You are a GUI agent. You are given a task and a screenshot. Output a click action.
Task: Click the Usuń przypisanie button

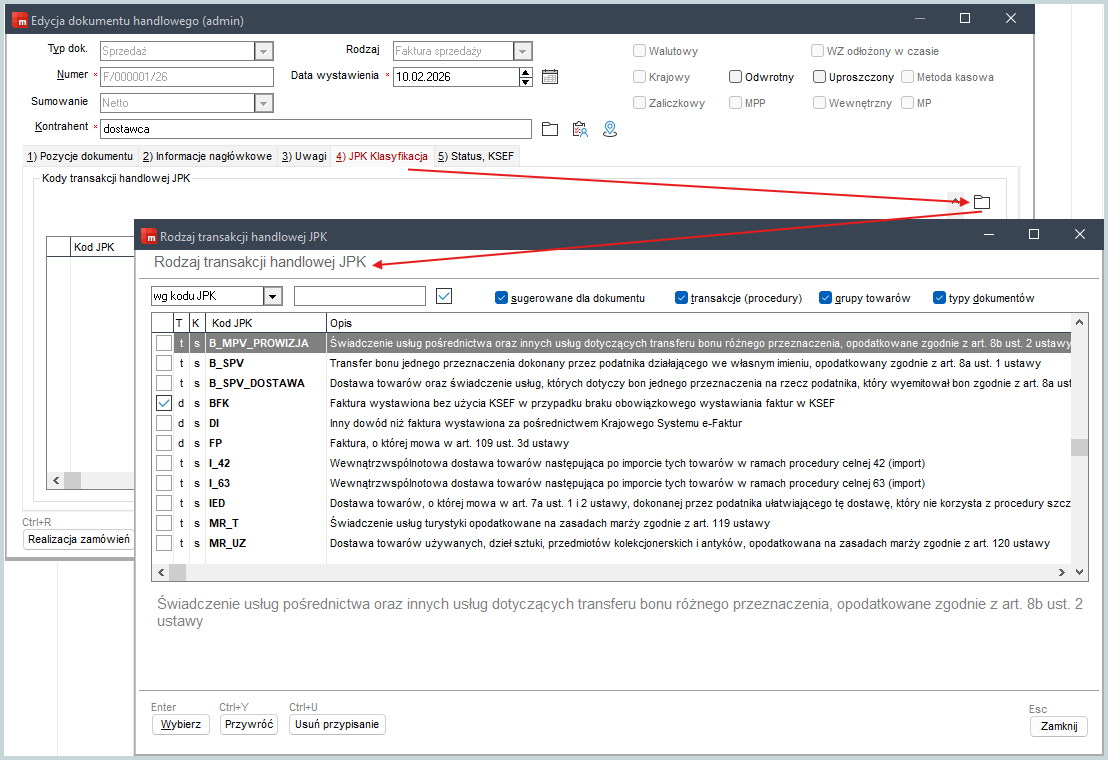point(337,725)
